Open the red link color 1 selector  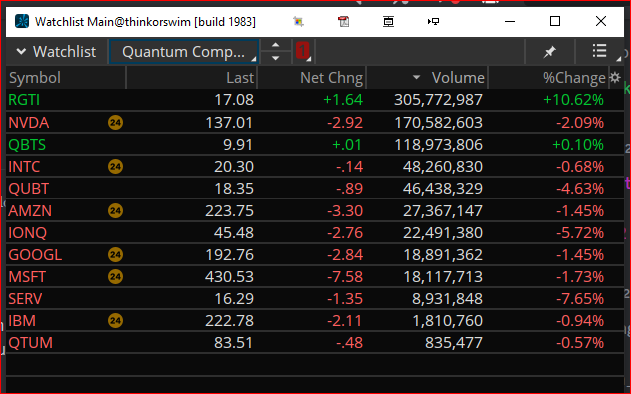pos(303,51)
